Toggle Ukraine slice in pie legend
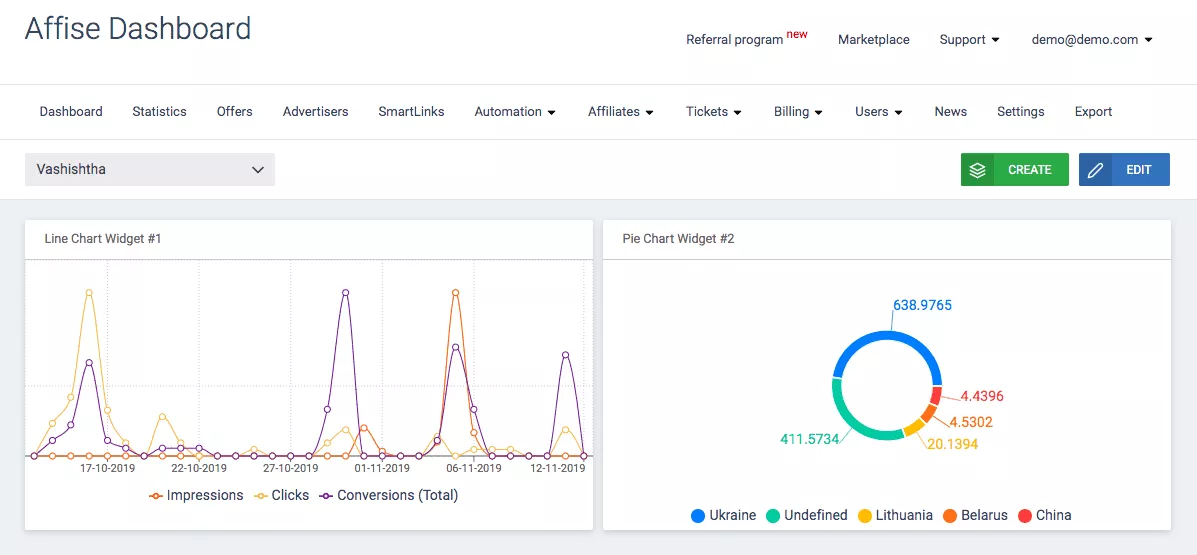This screenshot has width=1197, height=555. (723, 516)
